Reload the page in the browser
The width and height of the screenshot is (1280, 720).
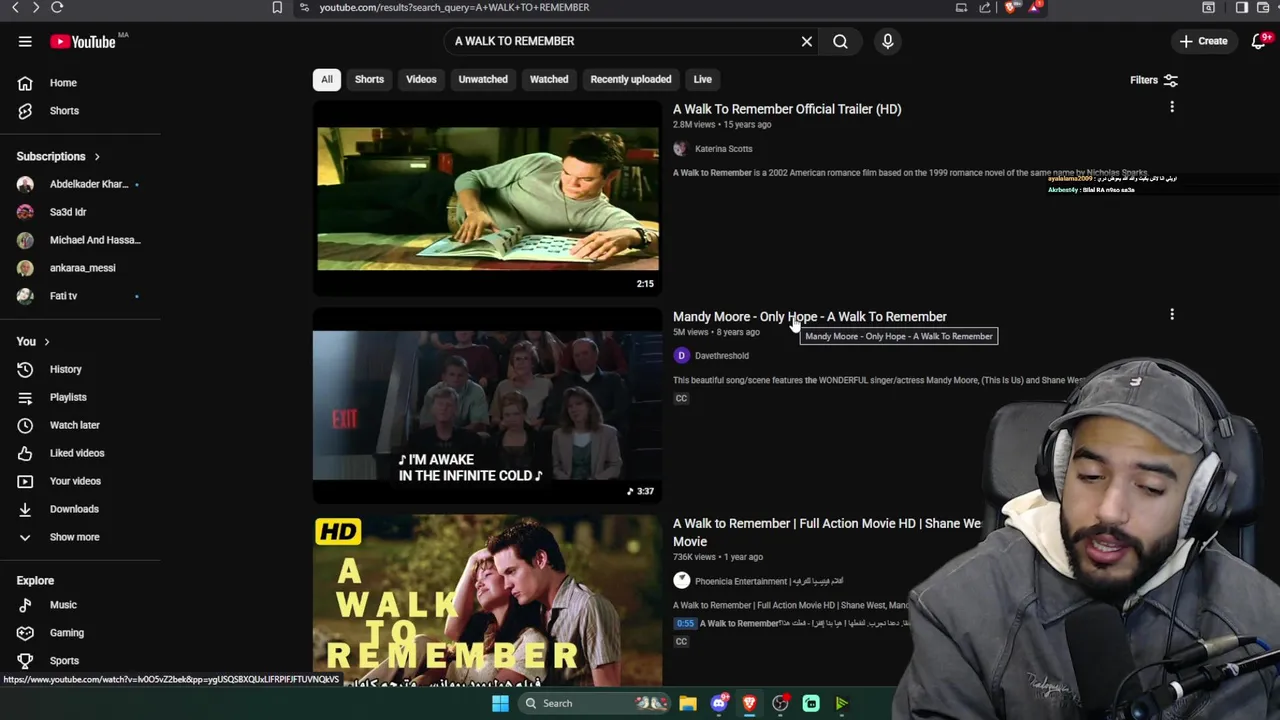tap(57, 7)
